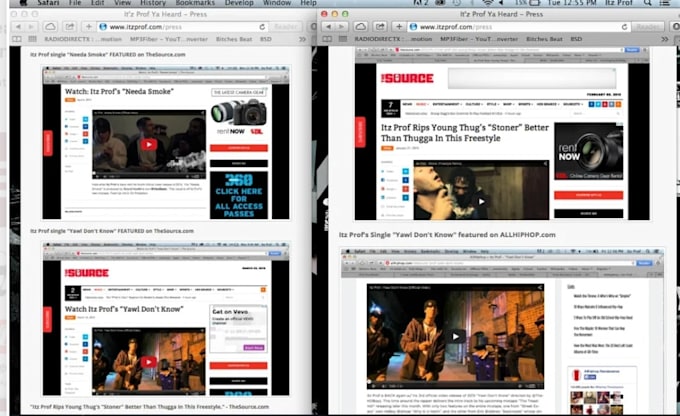Viewport: 680px width, 416px height.
Task: Open BSD bookmark in left window
Action: tap(265, 39)
